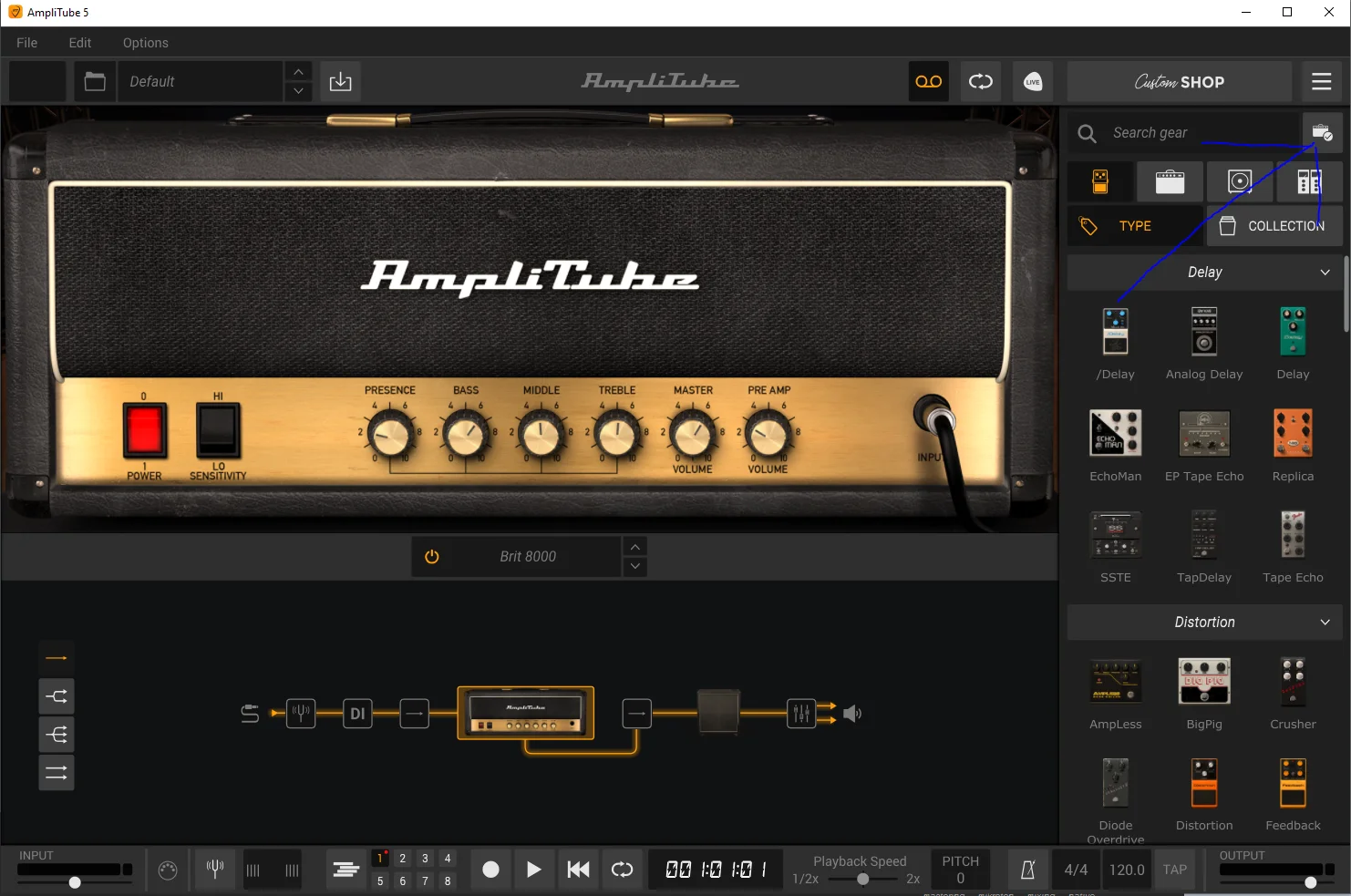This screenshot has width=1351, height=896.
Task: Click the 120.0 tempo value
Action: click(1127, 870)
